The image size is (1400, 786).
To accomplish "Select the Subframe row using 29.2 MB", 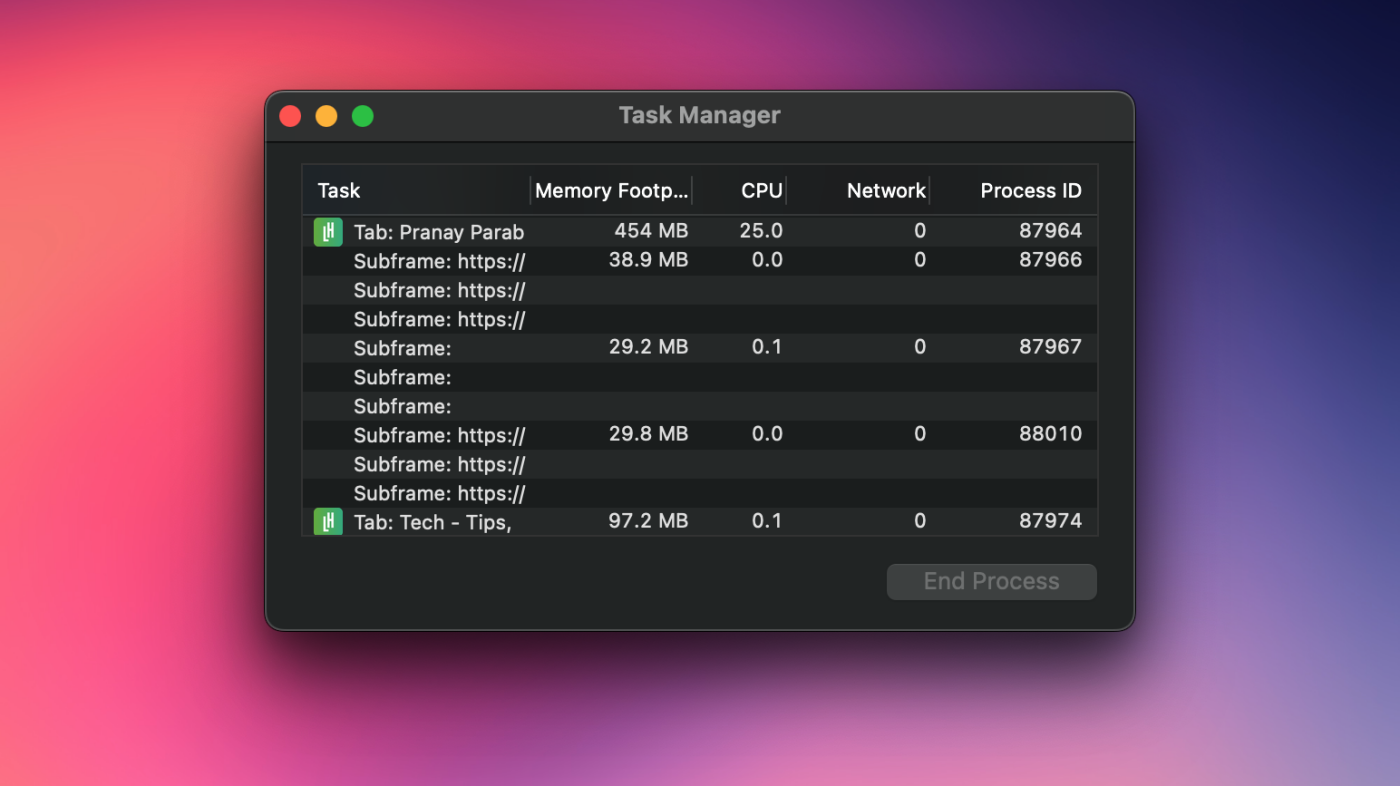I will [402, 348].
